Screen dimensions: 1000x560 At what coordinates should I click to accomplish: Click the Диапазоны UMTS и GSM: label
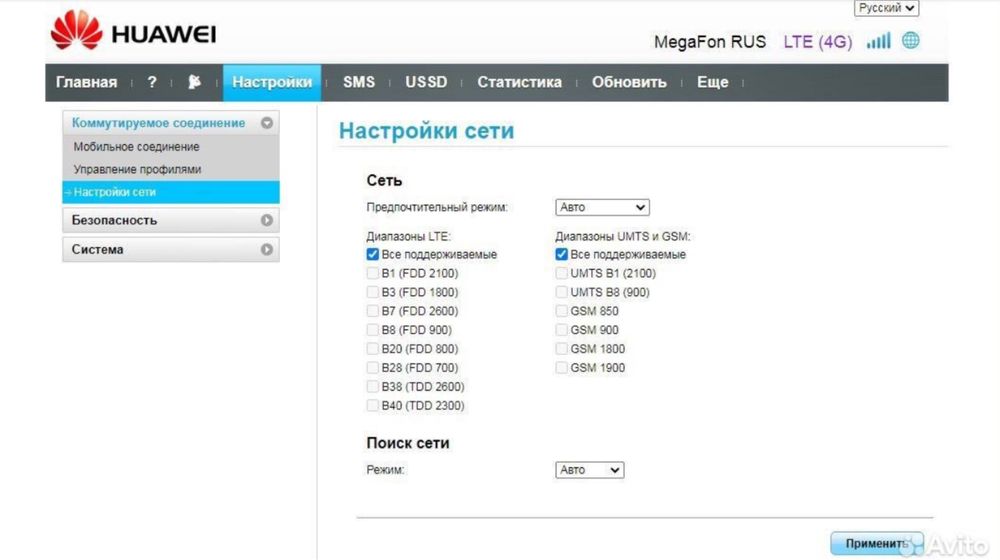(x=622, y=237)
